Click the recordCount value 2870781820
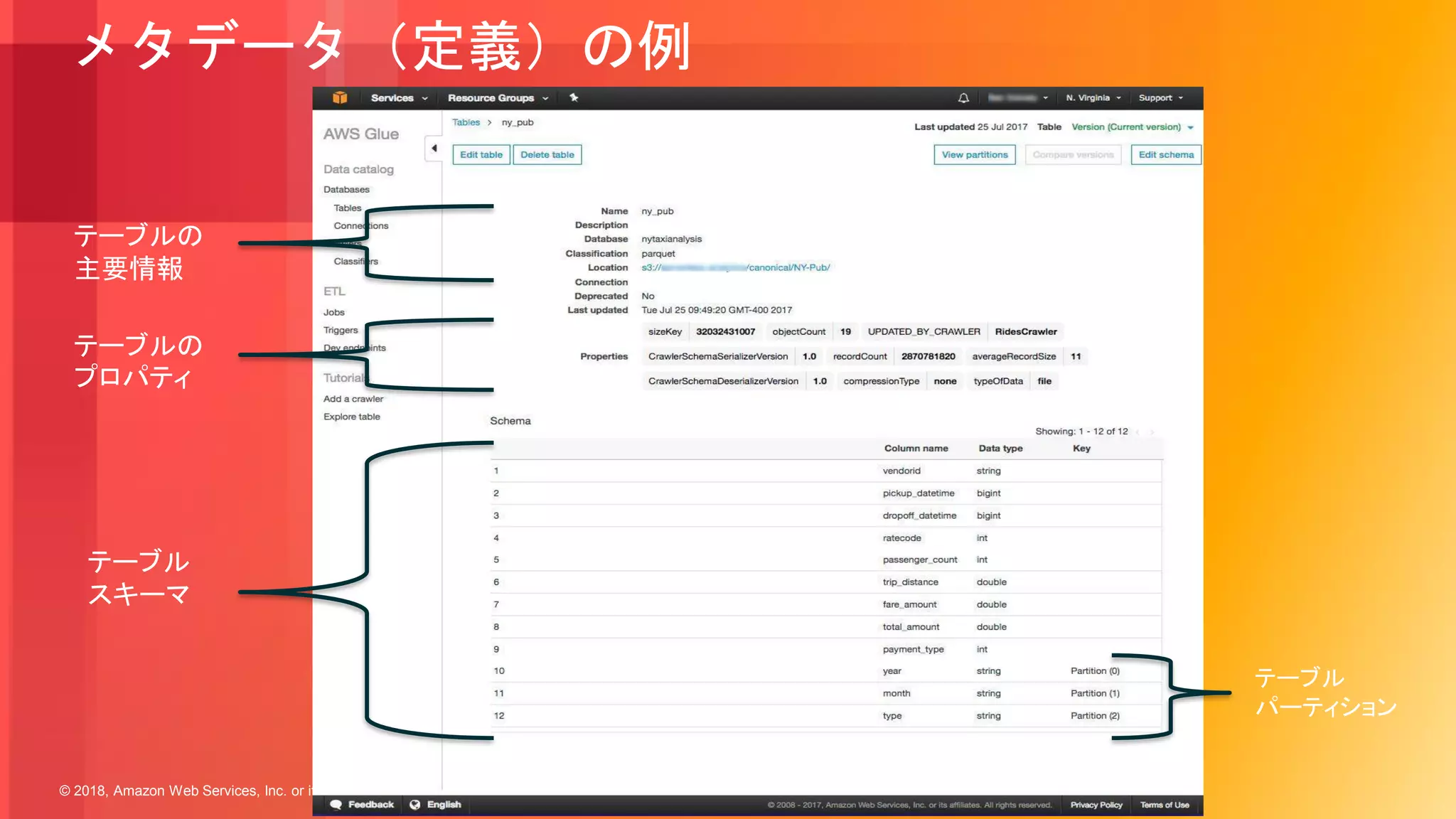Viewport: 1456px width, 819px height. [x=928, y=357]
